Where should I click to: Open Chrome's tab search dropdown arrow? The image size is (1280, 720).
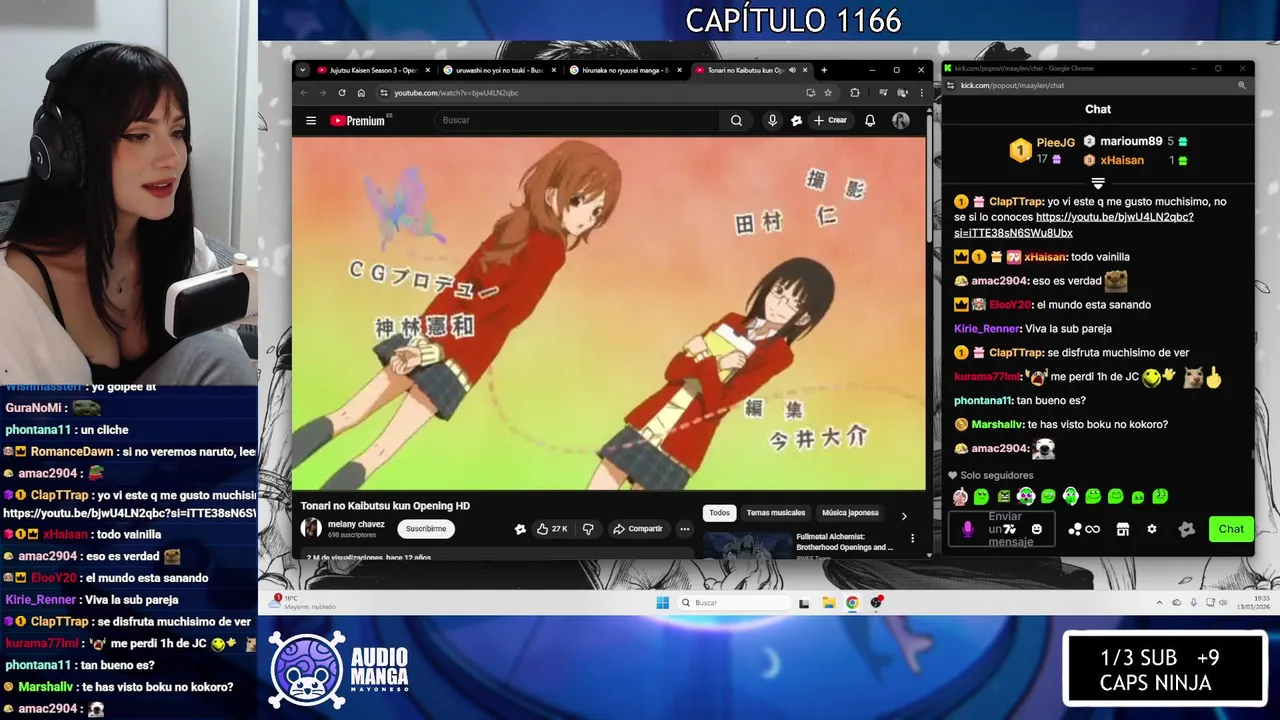(x=302, y=70)
